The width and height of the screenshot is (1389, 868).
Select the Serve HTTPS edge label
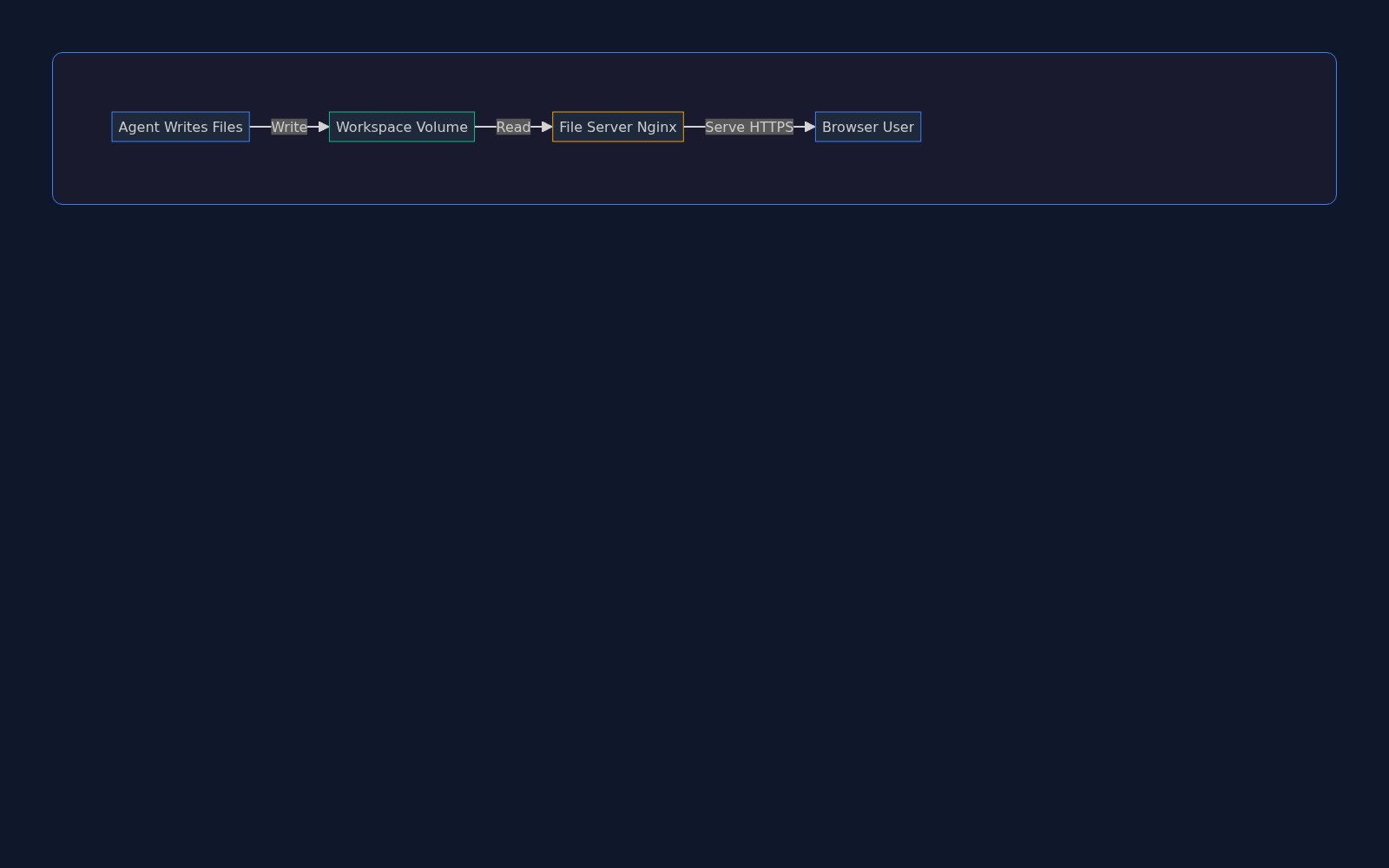coord(748,127)
